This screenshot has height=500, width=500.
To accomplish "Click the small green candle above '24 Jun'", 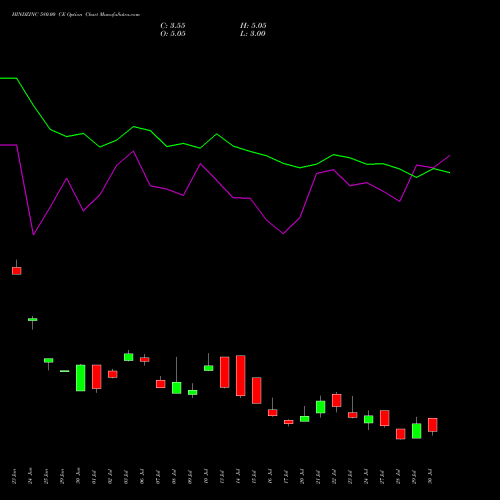I will (33, 320).
